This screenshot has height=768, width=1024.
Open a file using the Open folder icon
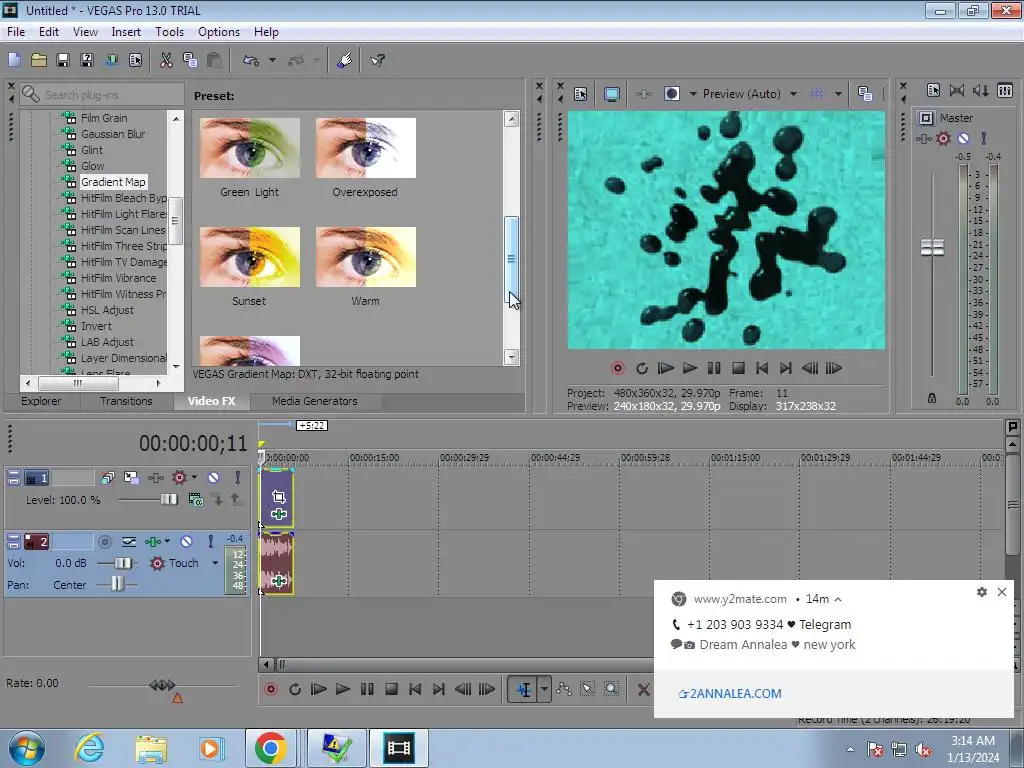pos(39,60)
